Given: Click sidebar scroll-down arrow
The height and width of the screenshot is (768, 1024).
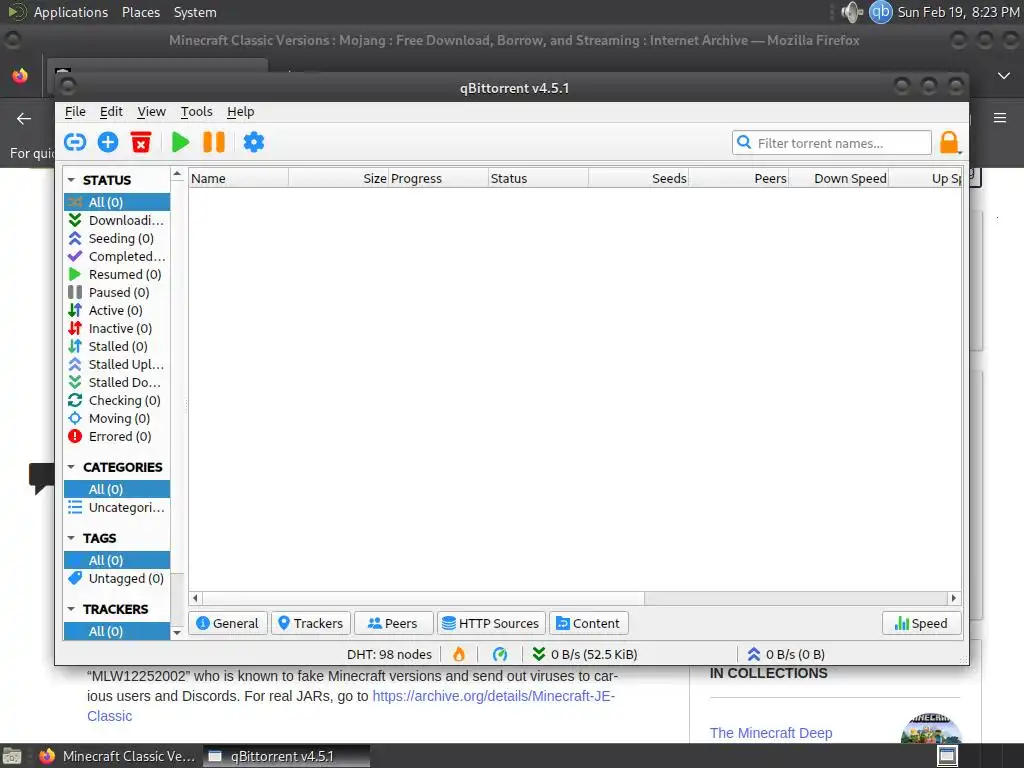Looking at the screenshot, I should click(177, 632).
